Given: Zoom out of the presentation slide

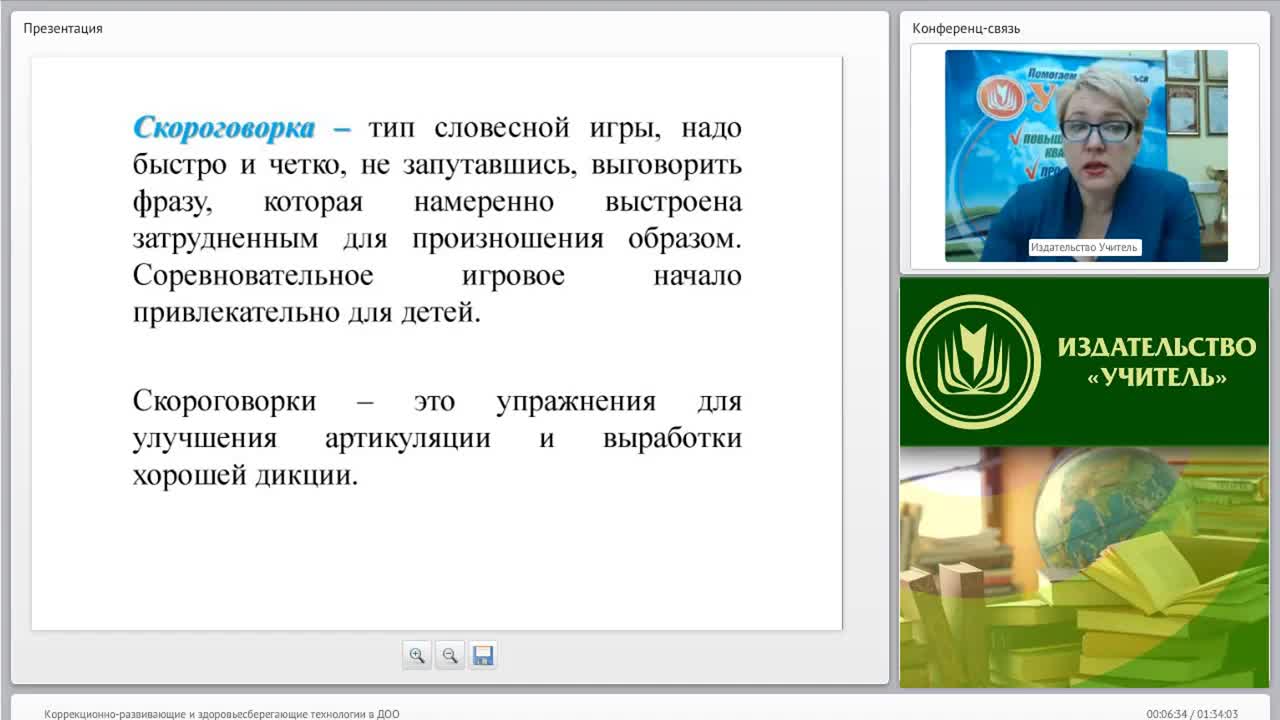Looking at the screenshot, I should coord(450,656).
